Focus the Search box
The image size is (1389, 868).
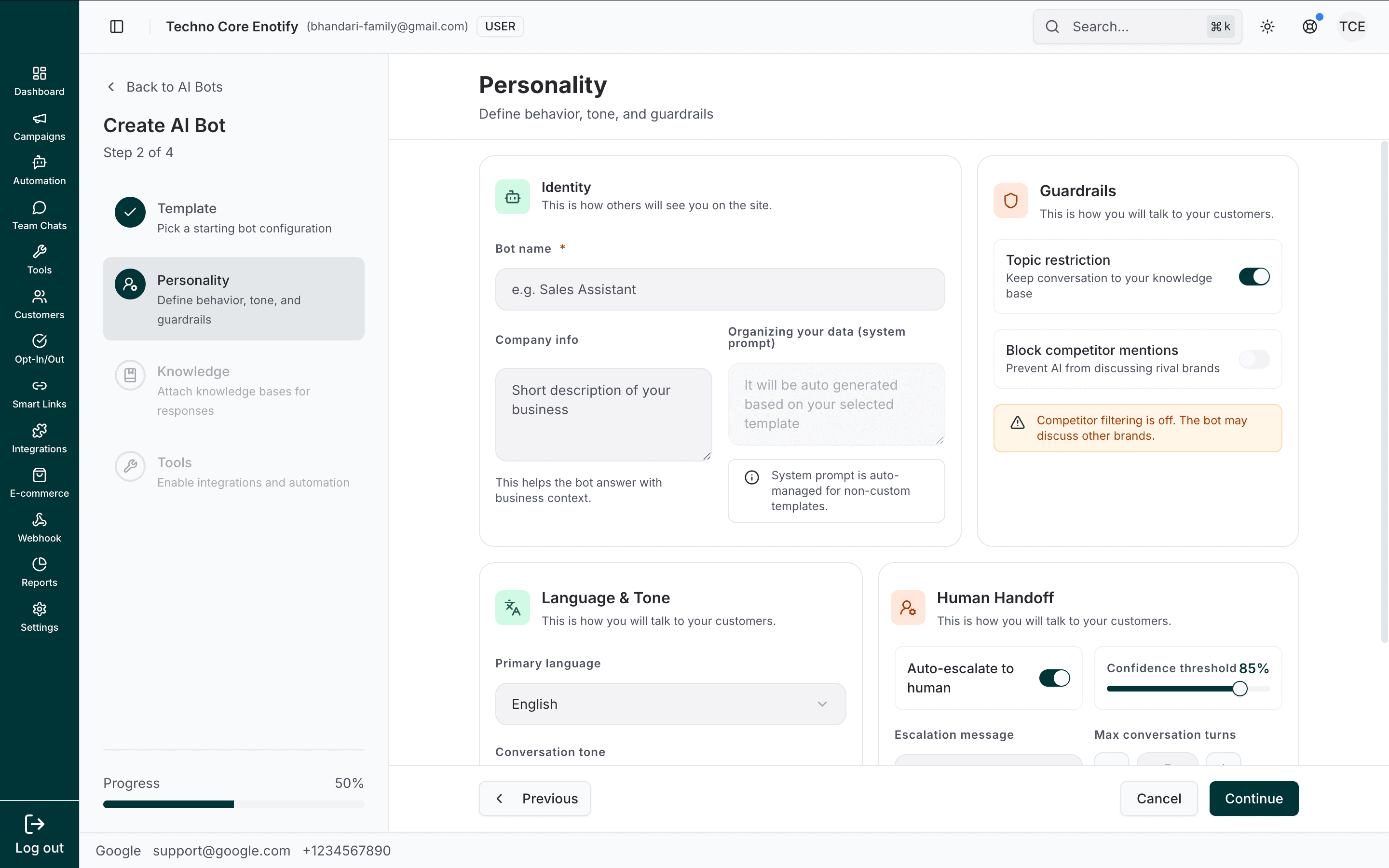coord(1137,27)
